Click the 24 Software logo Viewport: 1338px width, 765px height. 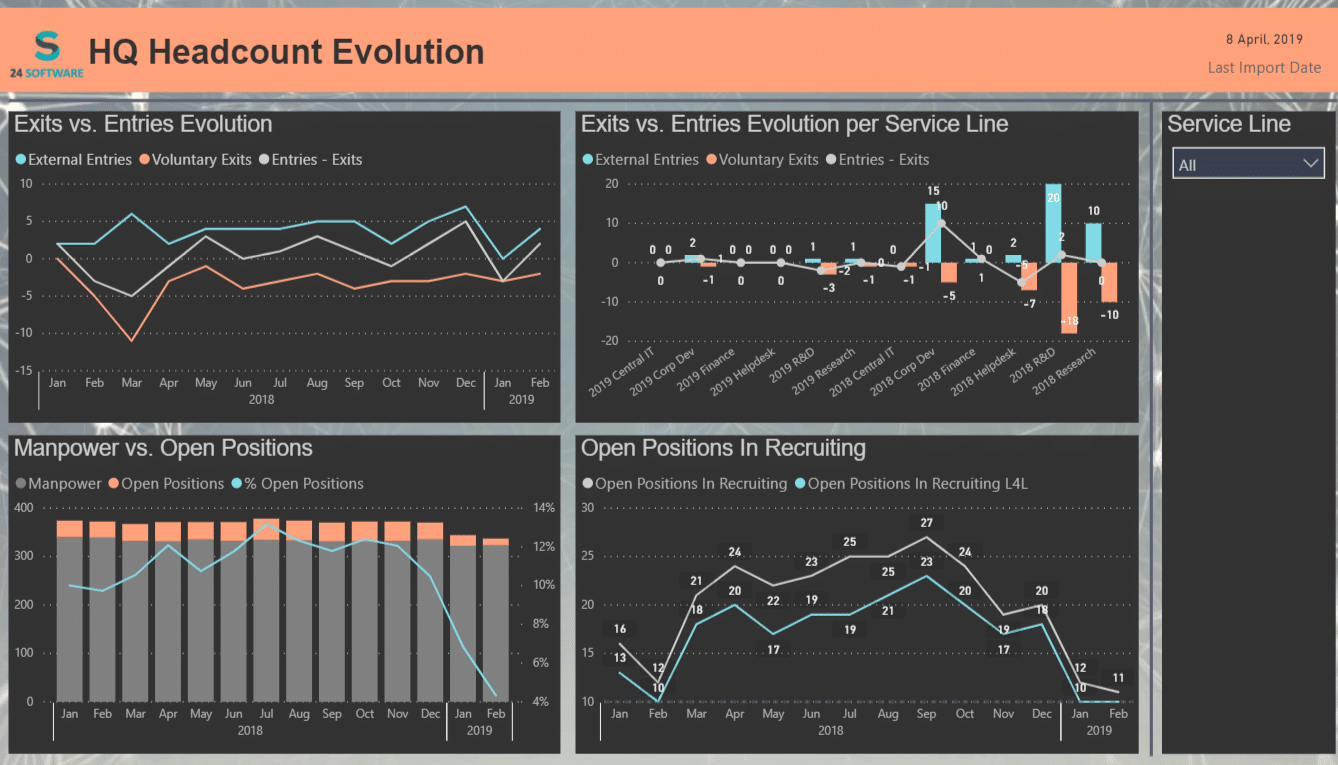46,54
